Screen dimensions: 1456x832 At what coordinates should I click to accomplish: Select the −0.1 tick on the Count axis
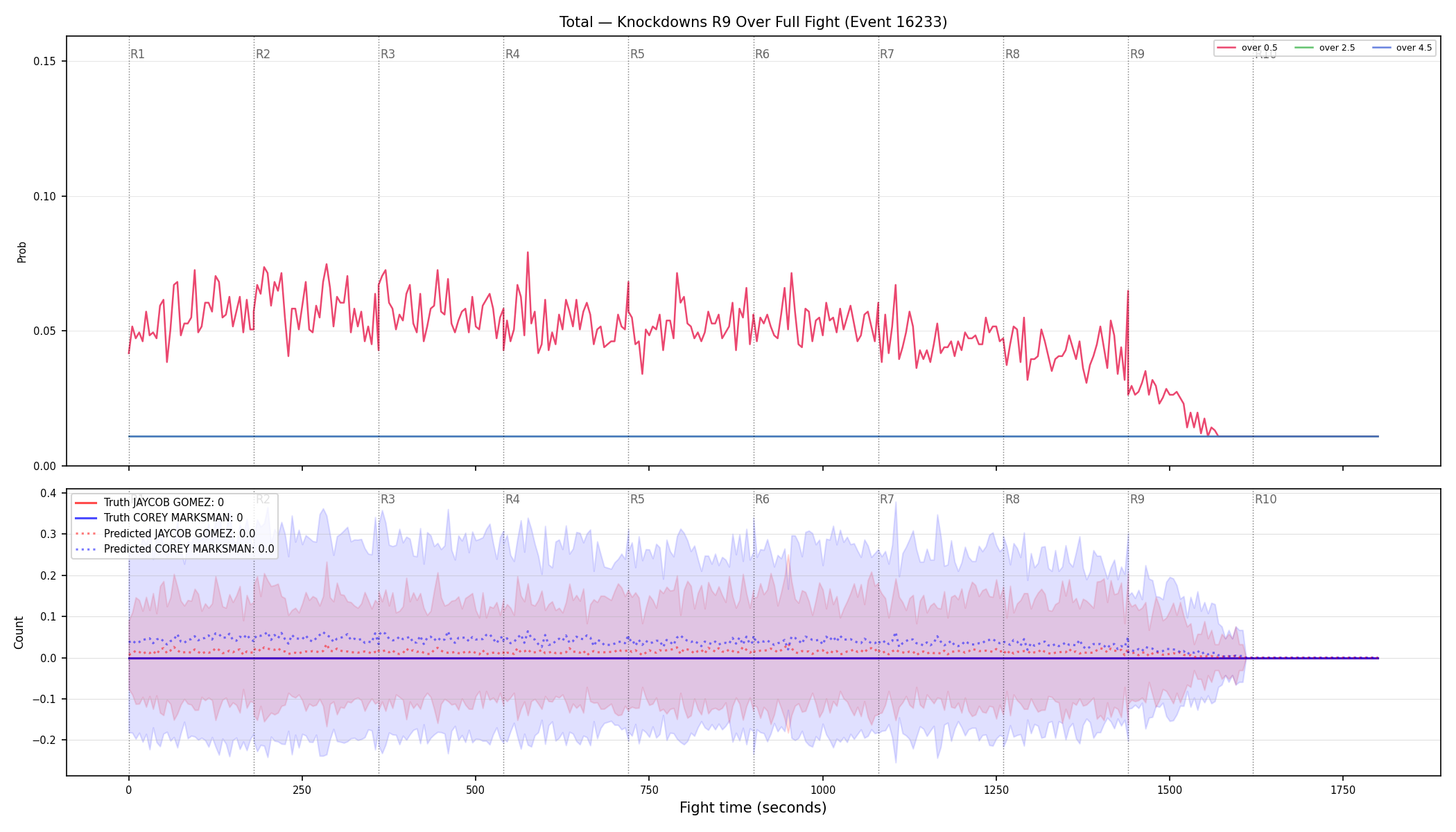point(43,699)
